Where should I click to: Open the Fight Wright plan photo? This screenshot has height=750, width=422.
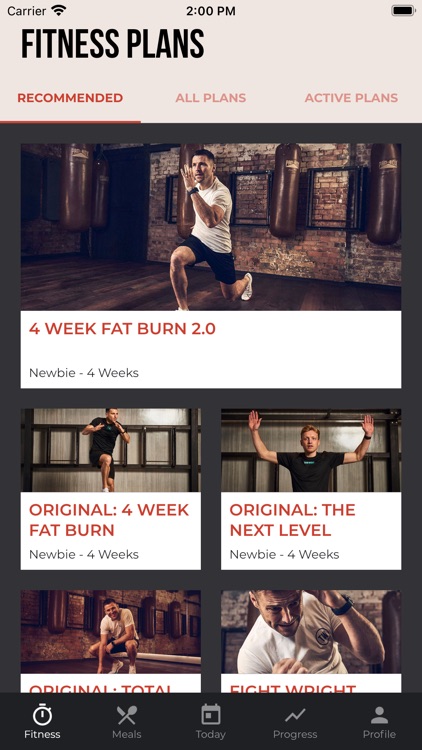(x=311, y=632)
